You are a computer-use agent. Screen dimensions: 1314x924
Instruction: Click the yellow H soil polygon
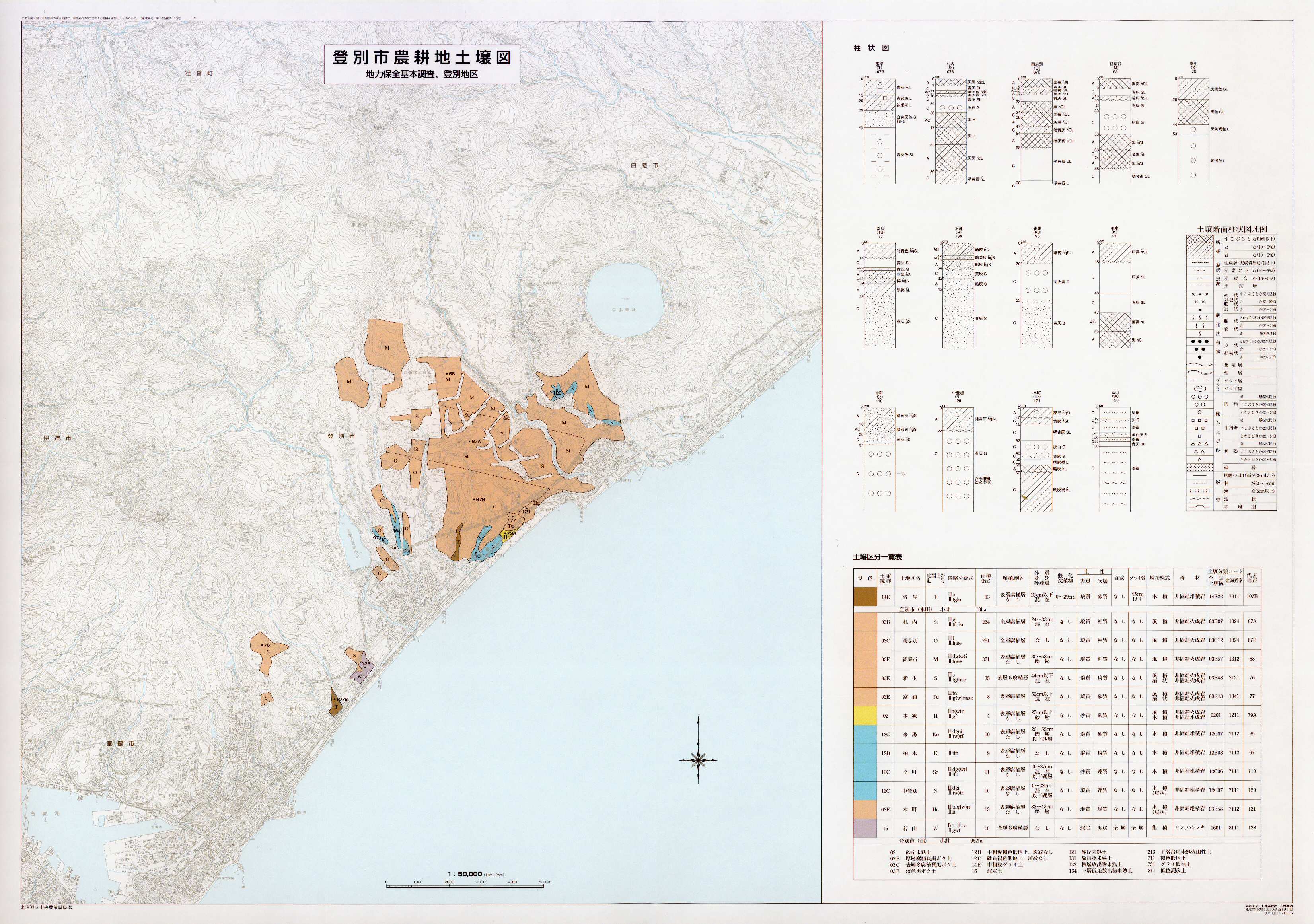pyautogui.click(x=506, y=537)
